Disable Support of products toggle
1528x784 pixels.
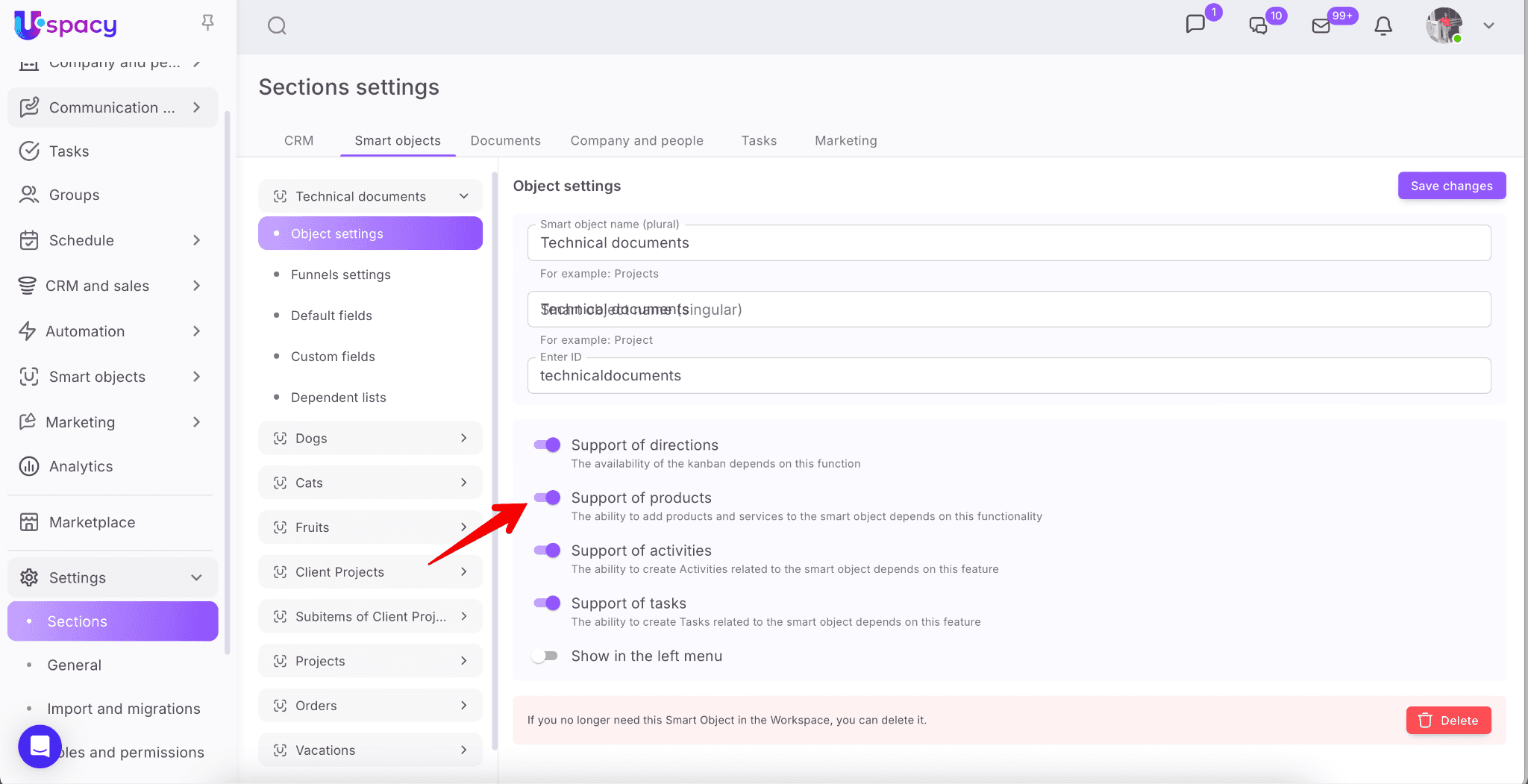click(x=547, y=498)
